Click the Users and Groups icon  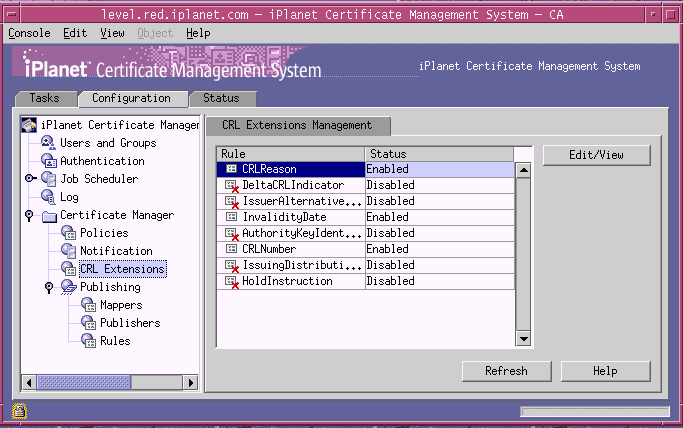[48, 143]
